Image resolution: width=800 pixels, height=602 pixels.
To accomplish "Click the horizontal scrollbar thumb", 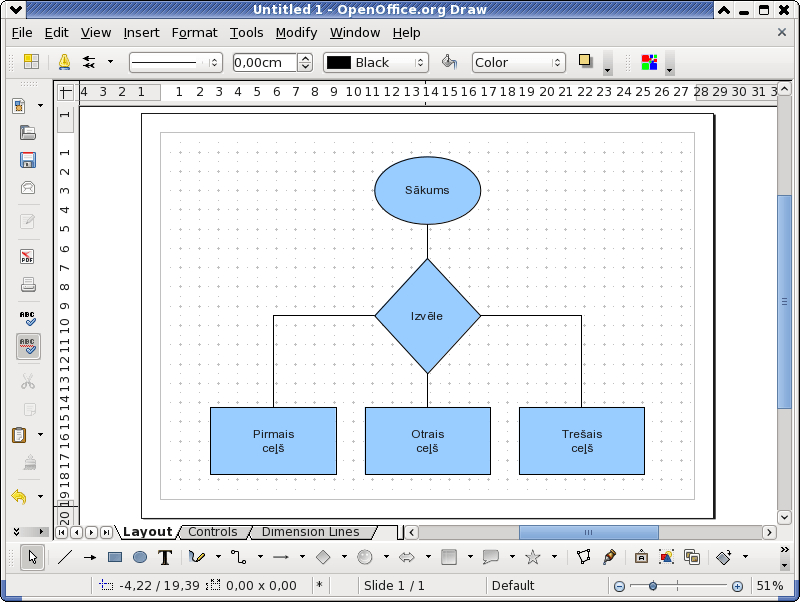I will [x=589, y=533].
